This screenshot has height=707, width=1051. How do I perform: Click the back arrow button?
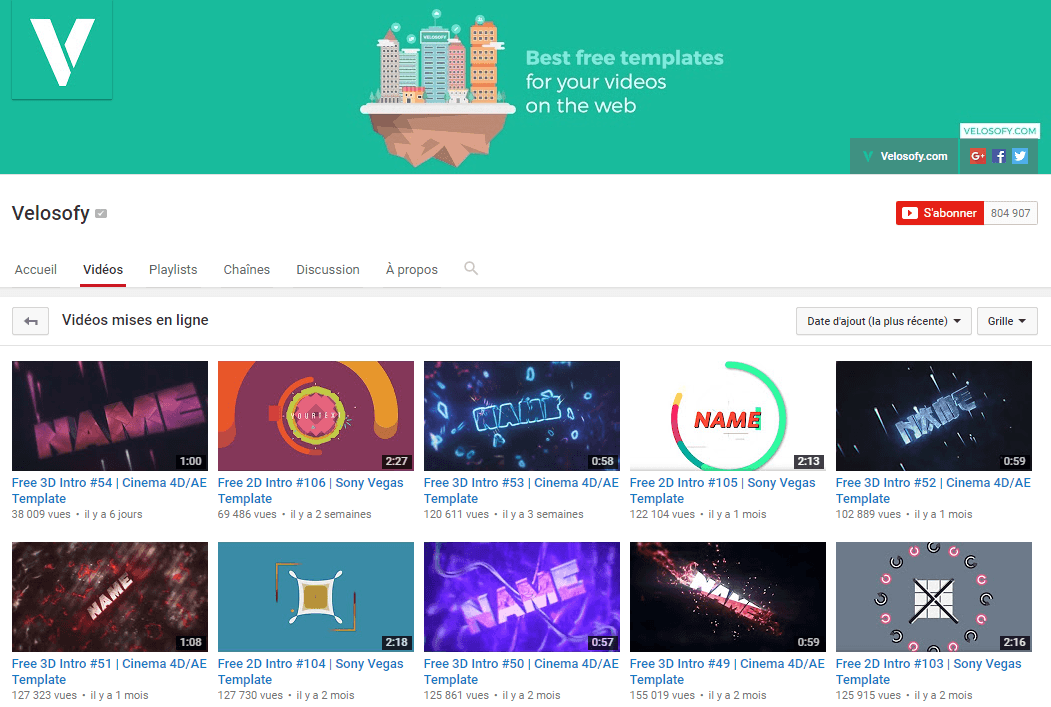pos(30,321)
